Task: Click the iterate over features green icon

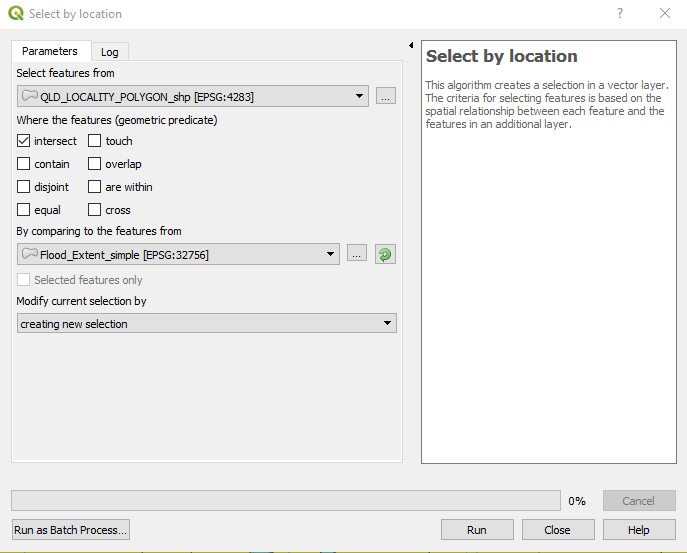Action: 385,255
